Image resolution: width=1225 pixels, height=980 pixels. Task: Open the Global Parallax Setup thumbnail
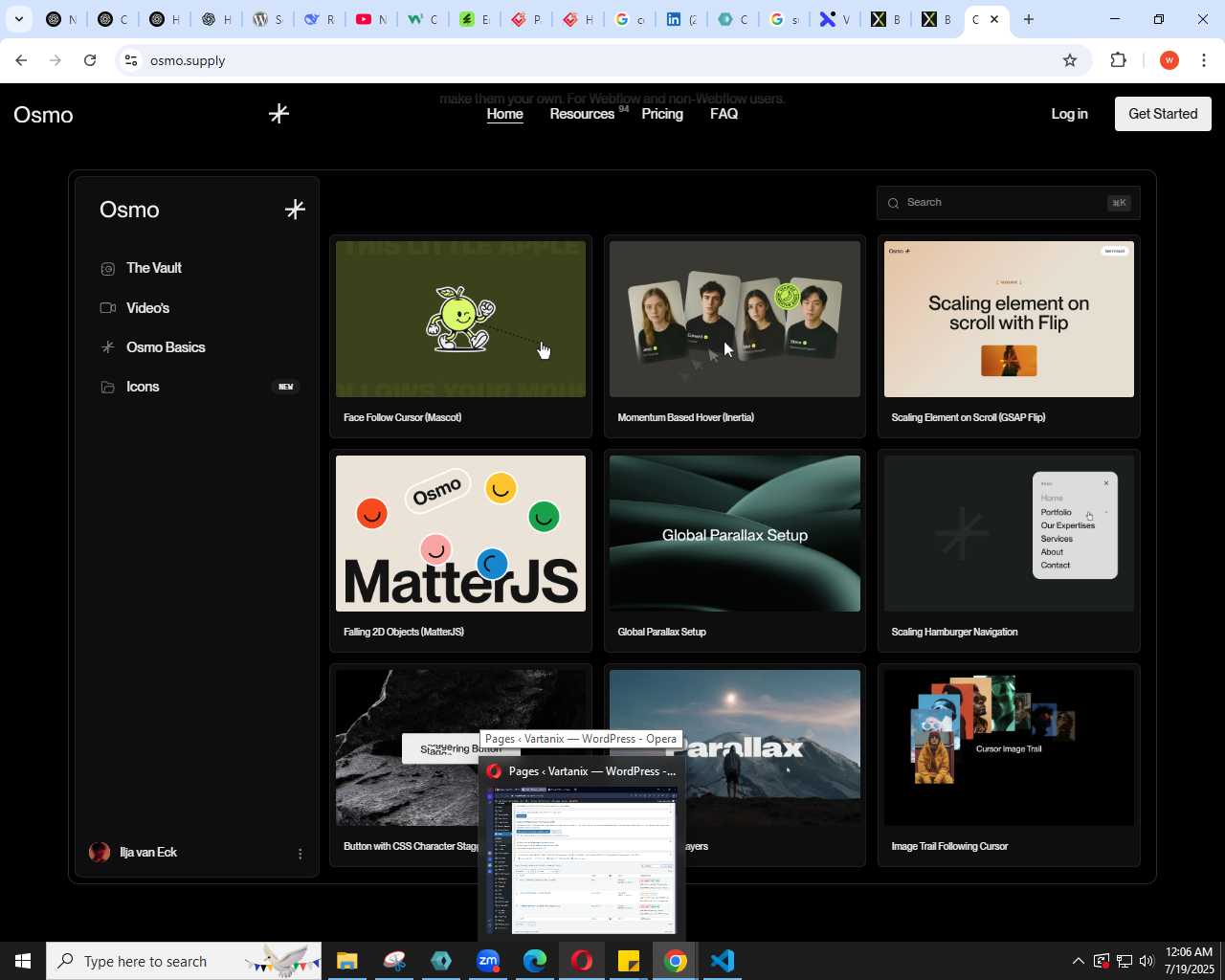(x=735, y=533)
